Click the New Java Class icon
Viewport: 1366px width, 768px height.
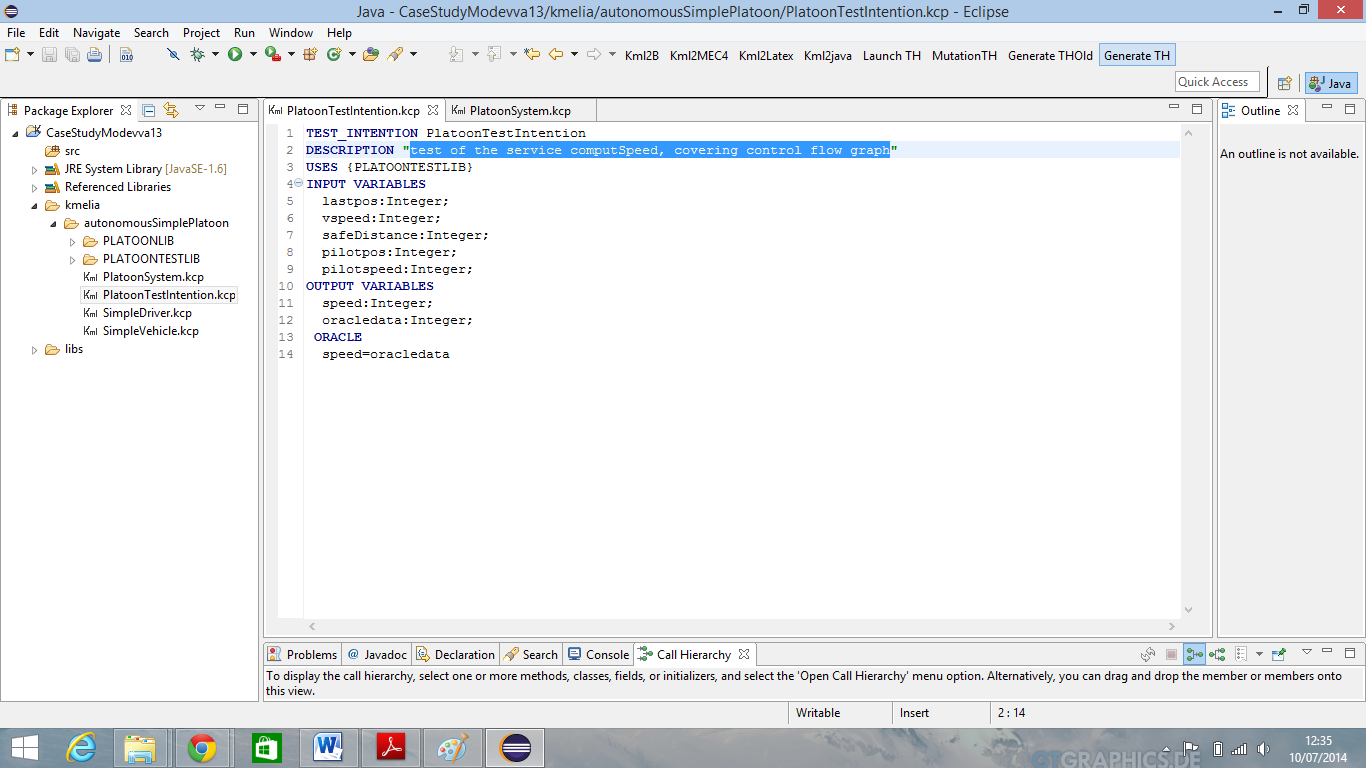334,55
